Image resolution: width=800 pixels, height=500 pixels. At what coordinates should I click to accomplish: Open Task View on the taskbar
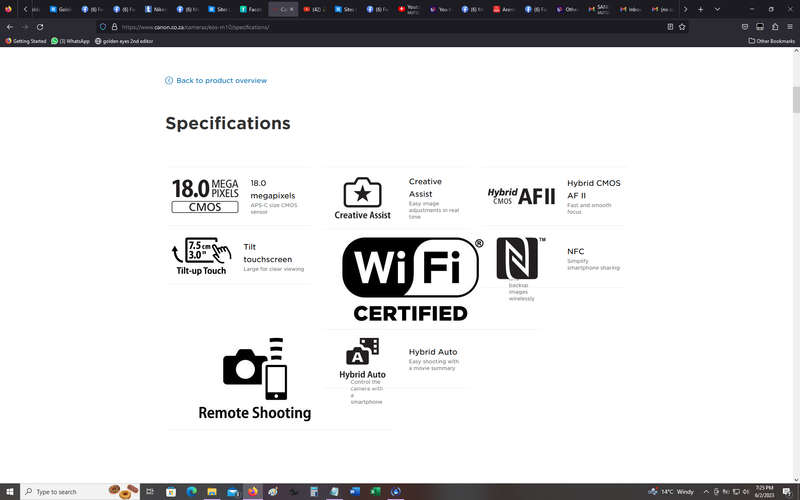pyautogui.click(x=150, y=492)
